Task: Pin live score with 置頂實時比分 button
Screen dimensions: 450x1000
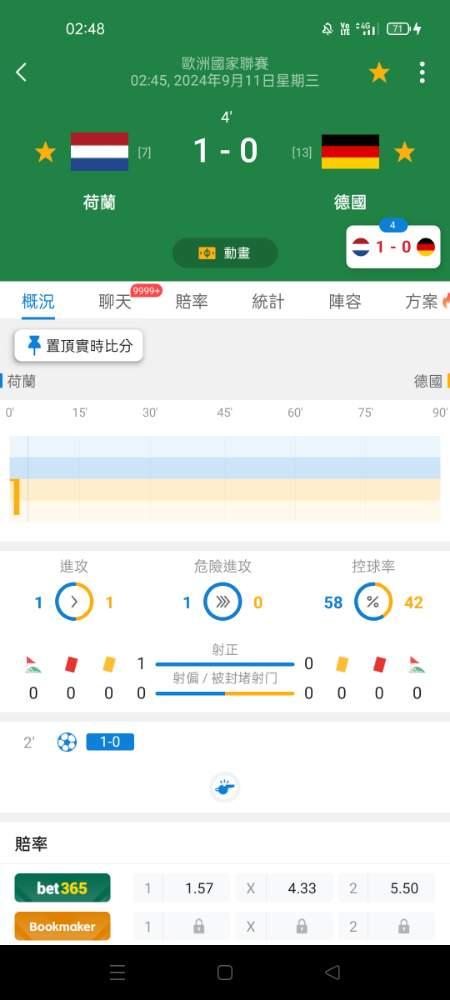Action: (x=79, y=346)
